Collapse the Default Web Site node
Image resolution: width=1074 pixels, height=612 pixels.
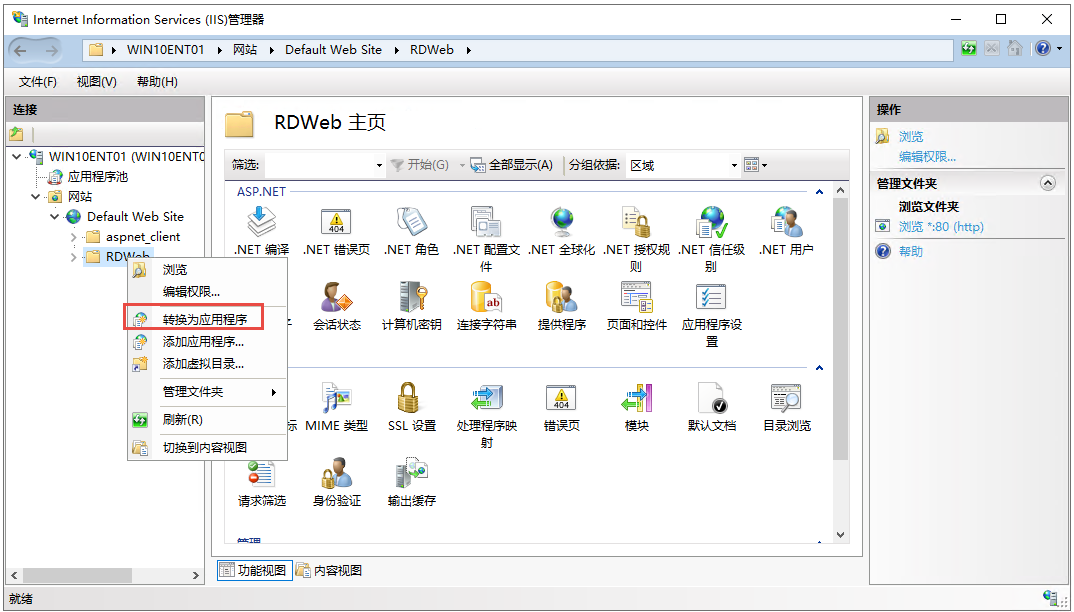[55, 217]
